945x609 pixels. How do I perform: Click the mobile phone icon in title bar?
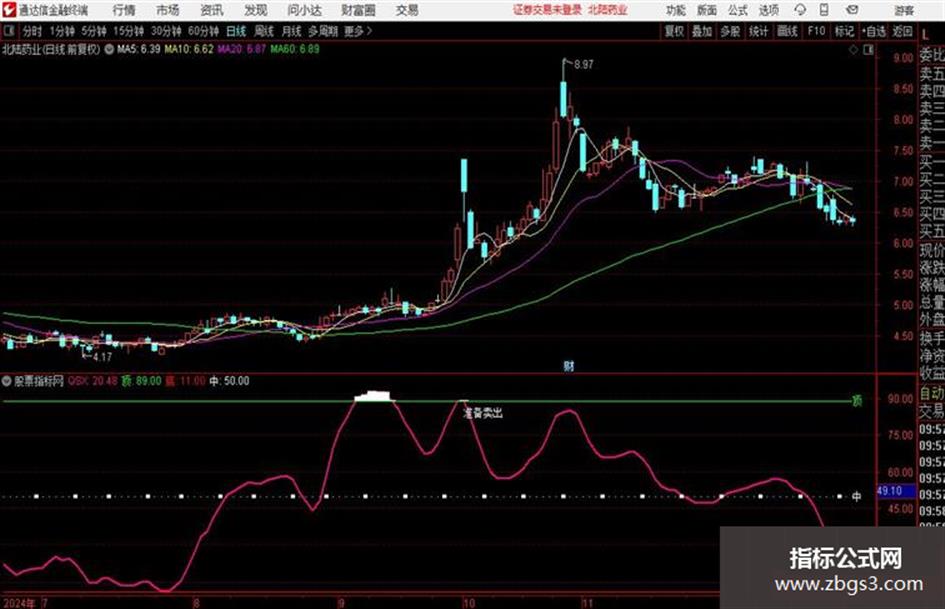(824, 10)
